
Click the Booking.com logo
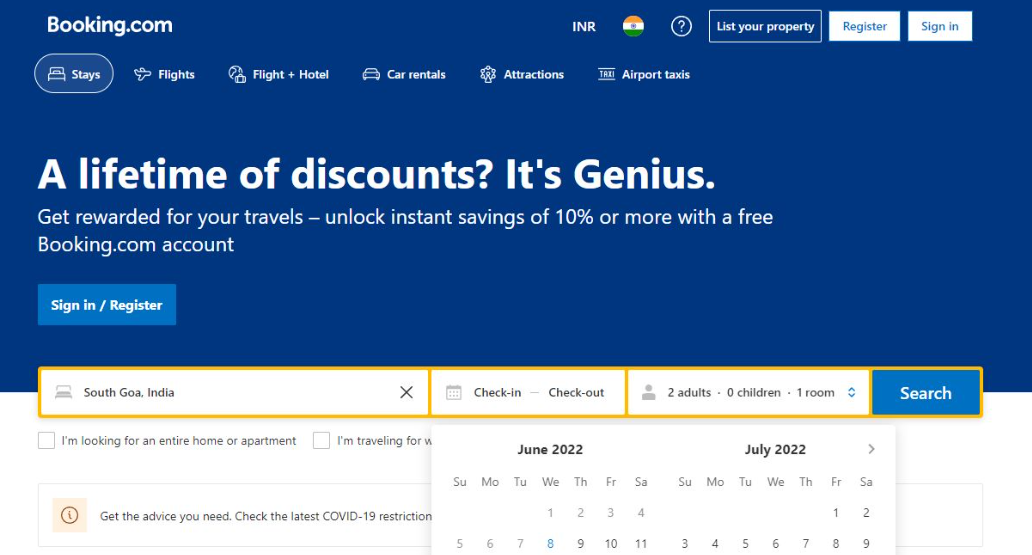coord(110,25)
